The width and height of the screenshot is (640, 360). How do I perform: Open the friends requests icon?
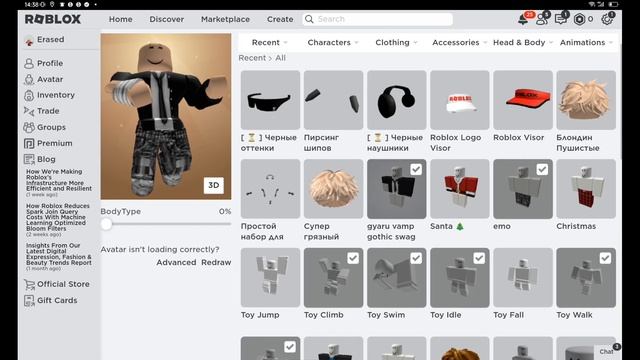pos(542,19)
